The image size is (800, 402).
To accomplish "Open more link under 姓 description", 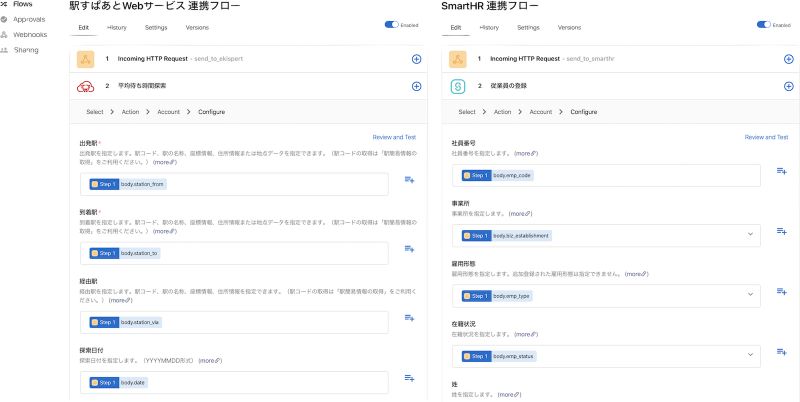I will [509, 395].
